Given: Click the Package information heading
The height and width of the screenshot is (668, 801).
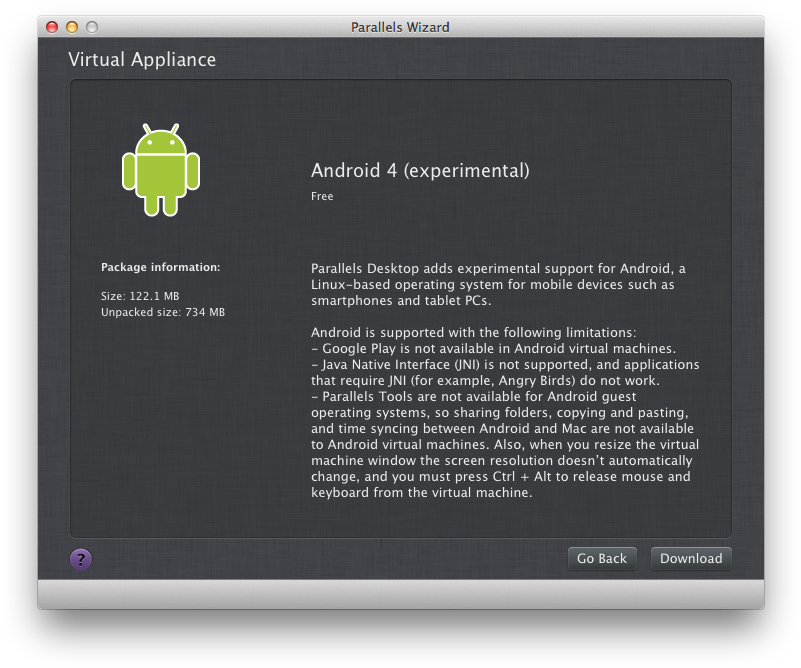Looking at the screenshot, I should point(160,267).
